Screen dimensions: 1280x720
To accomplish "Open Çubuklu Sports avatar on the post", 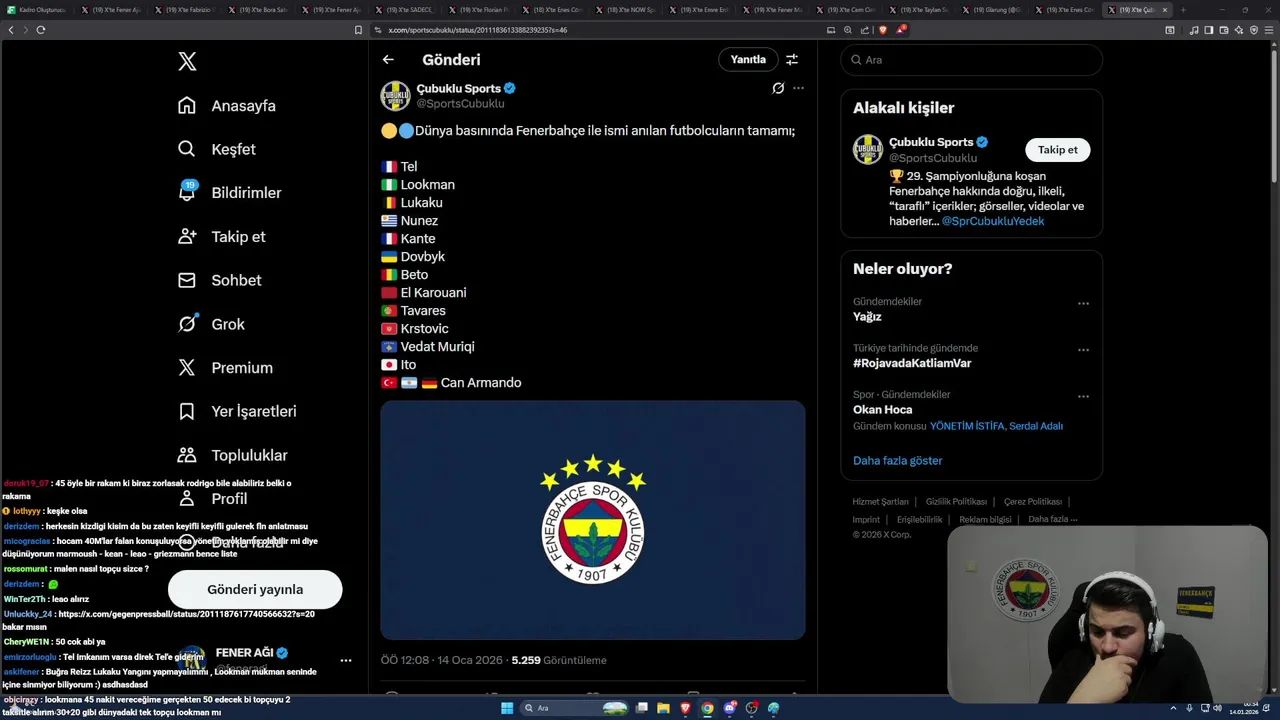I will tap(395, 96).
